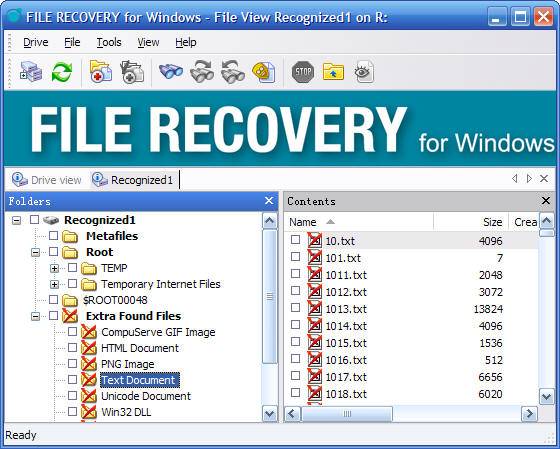The width and height of the screenshot is (560, 449).
Task: Click the recover folder icon with red cross
Action: (101, 72)
